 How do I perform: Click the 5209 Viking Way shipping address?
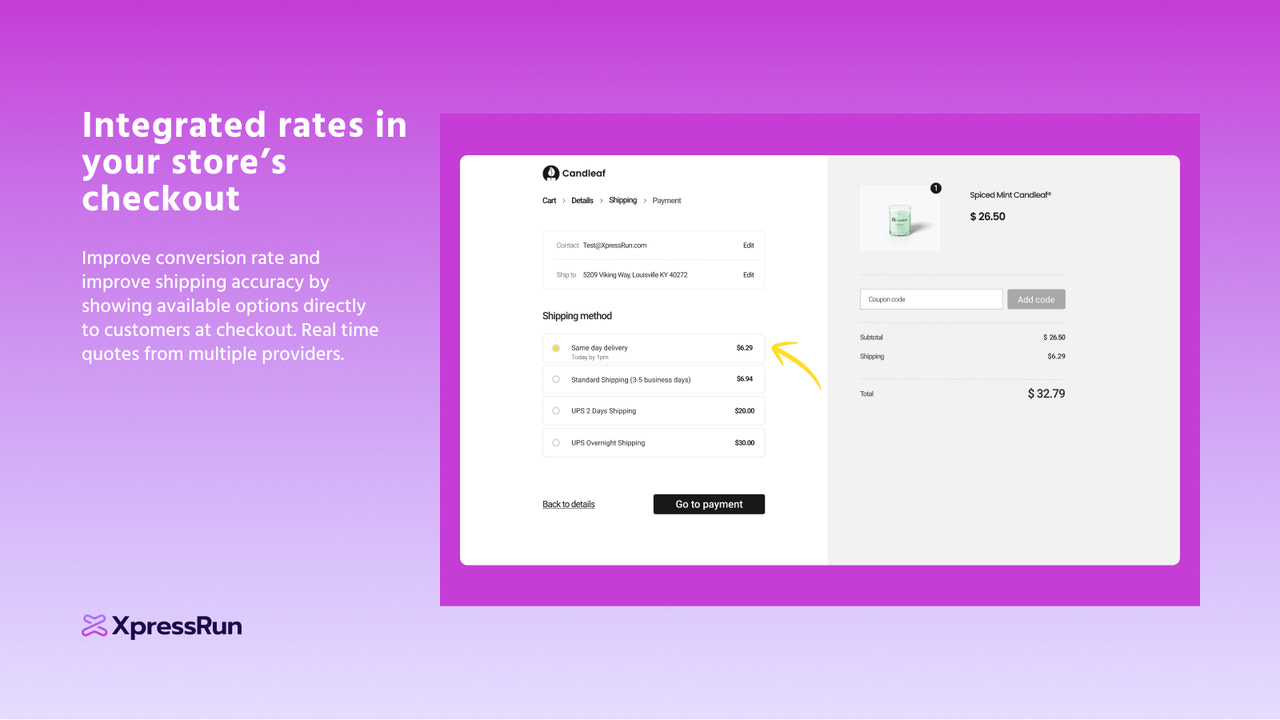pyautogui.click(x=635, y=275)
